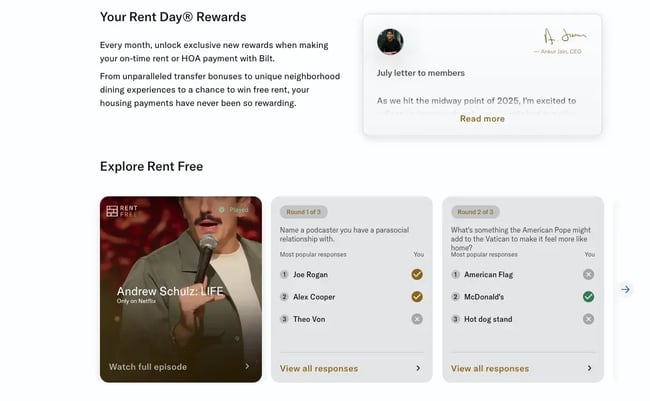
Task: Click the Rent Free logo icon
Action: 112,211
